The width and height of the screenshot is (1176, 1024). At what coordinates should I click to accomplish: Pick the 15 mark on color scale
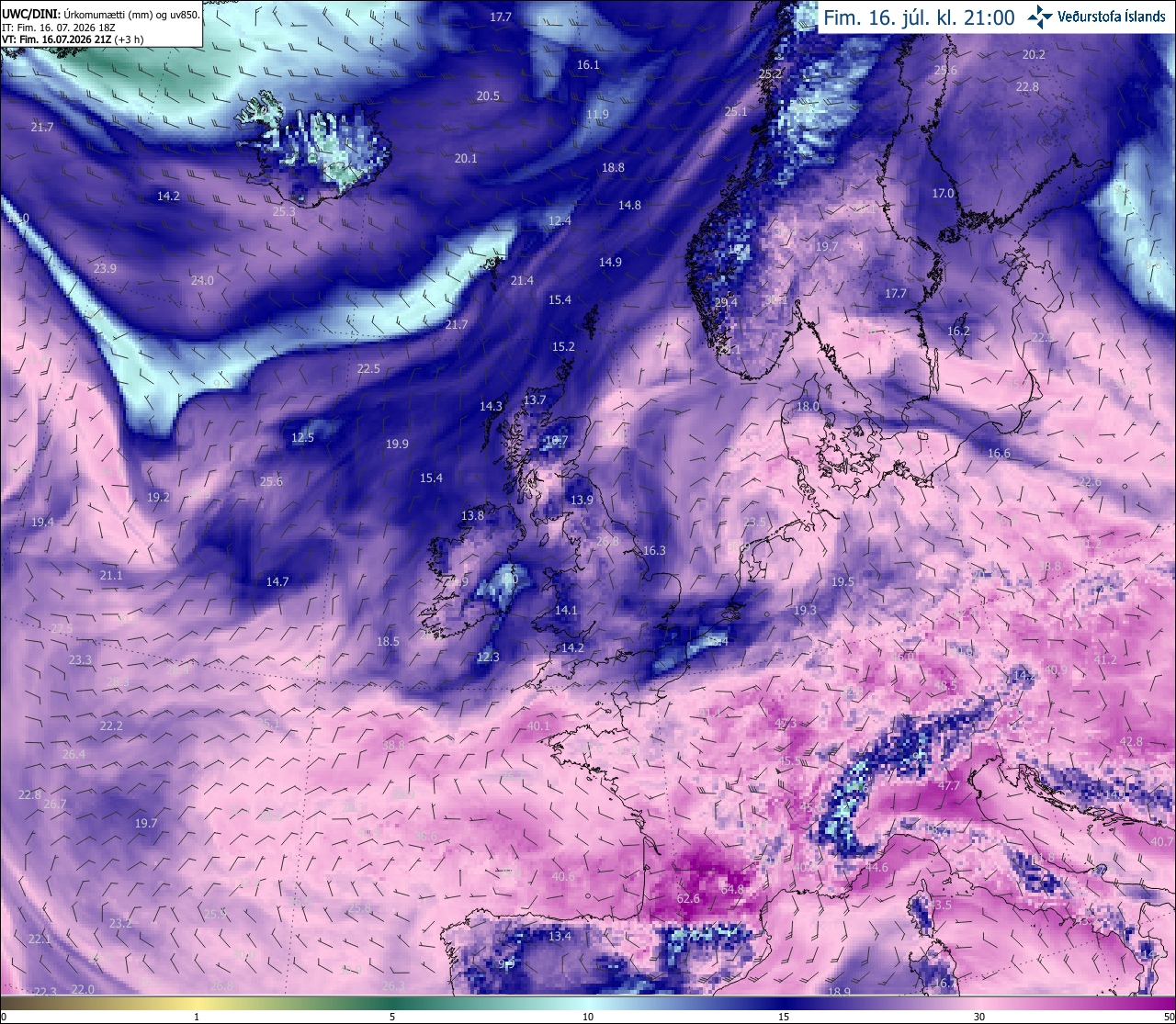784,1017
